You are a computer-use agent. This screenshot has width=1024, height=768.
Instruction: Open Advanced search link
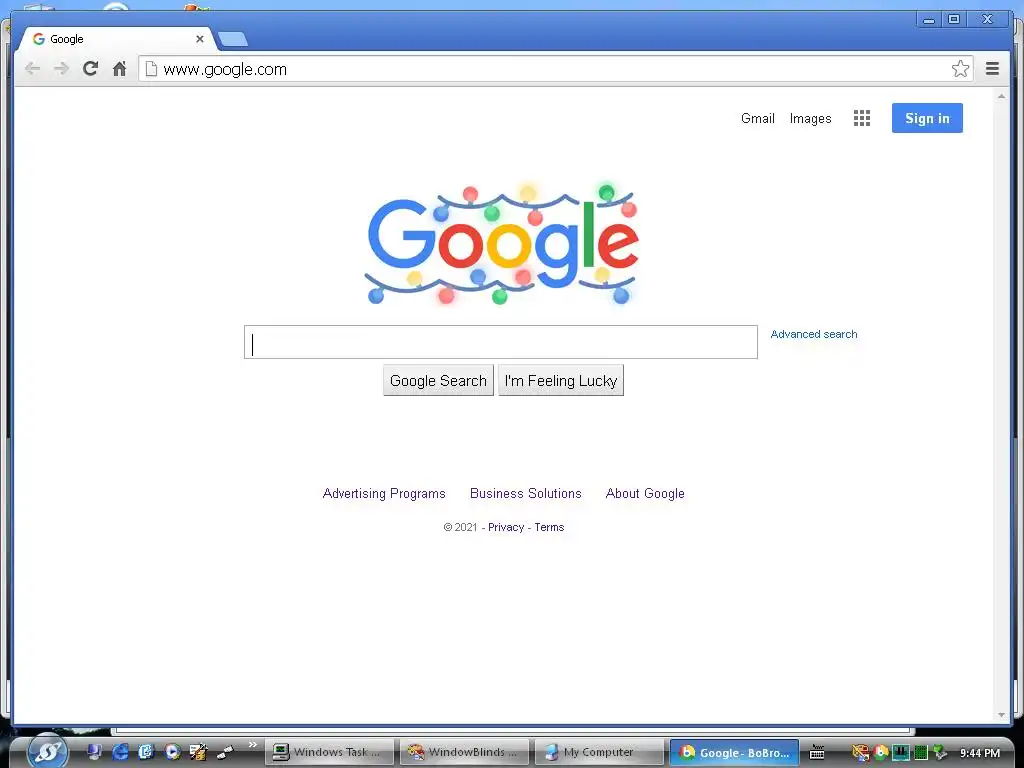(814, 334)
